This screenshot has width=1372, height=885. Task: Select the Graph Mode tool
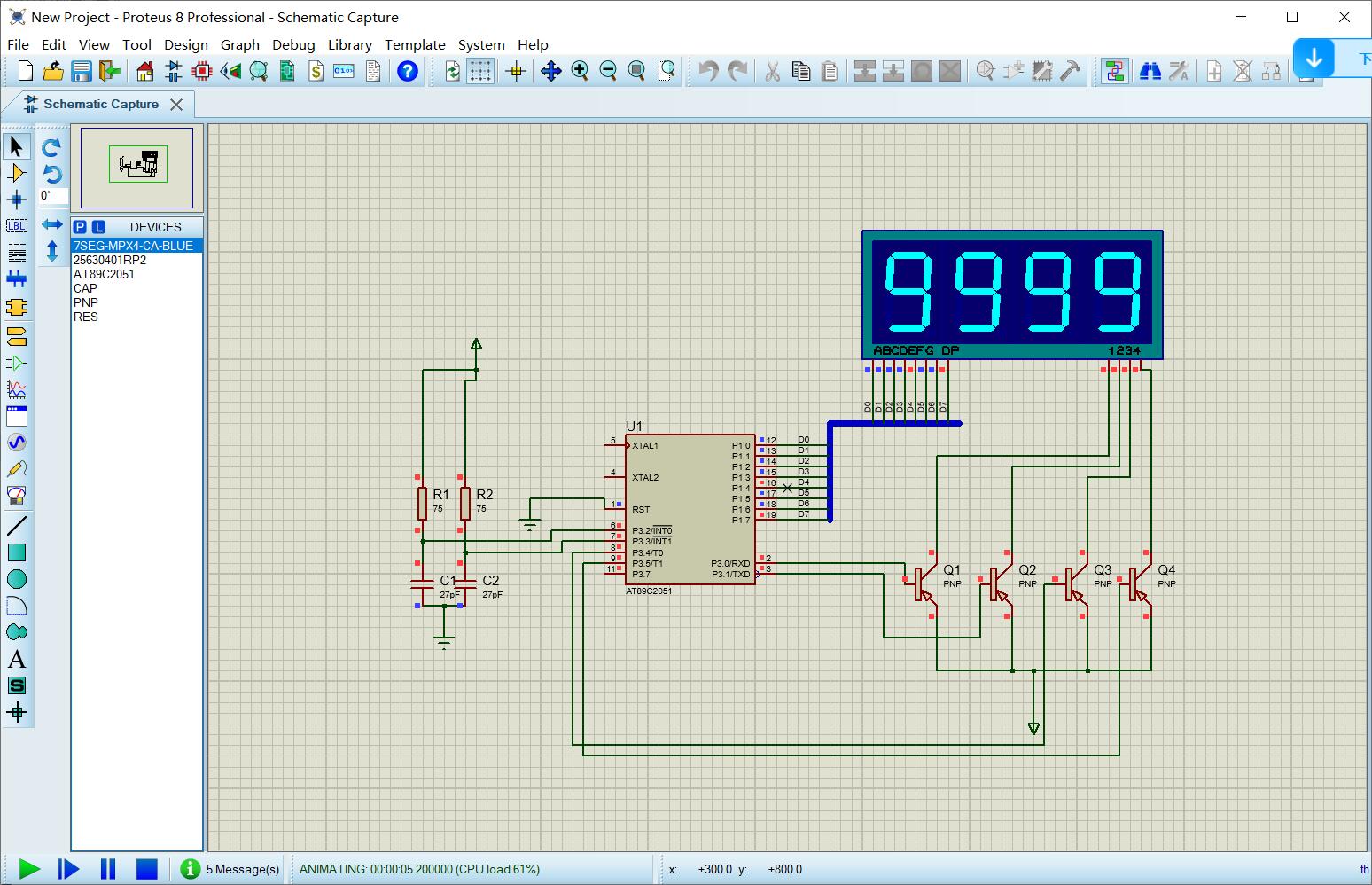pyautogui.click(x=17, y=389)
